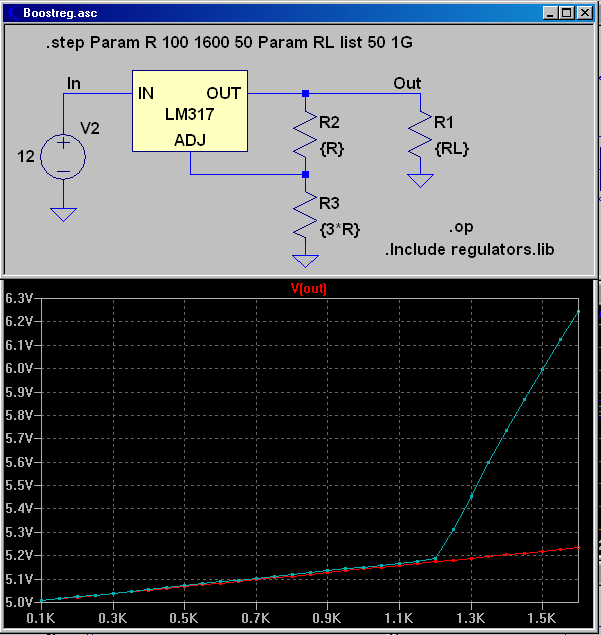601x635 pixels.
Task: Click the junction dot at the OUT node
Action: click(305, 94)
